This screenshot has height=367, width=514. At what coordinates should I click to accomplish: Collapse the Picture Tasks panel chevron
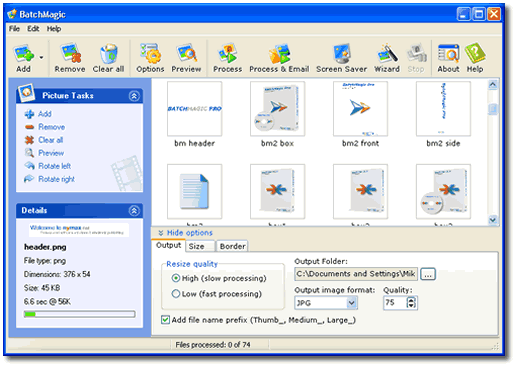pyautogui.click(x=134, y=96)
